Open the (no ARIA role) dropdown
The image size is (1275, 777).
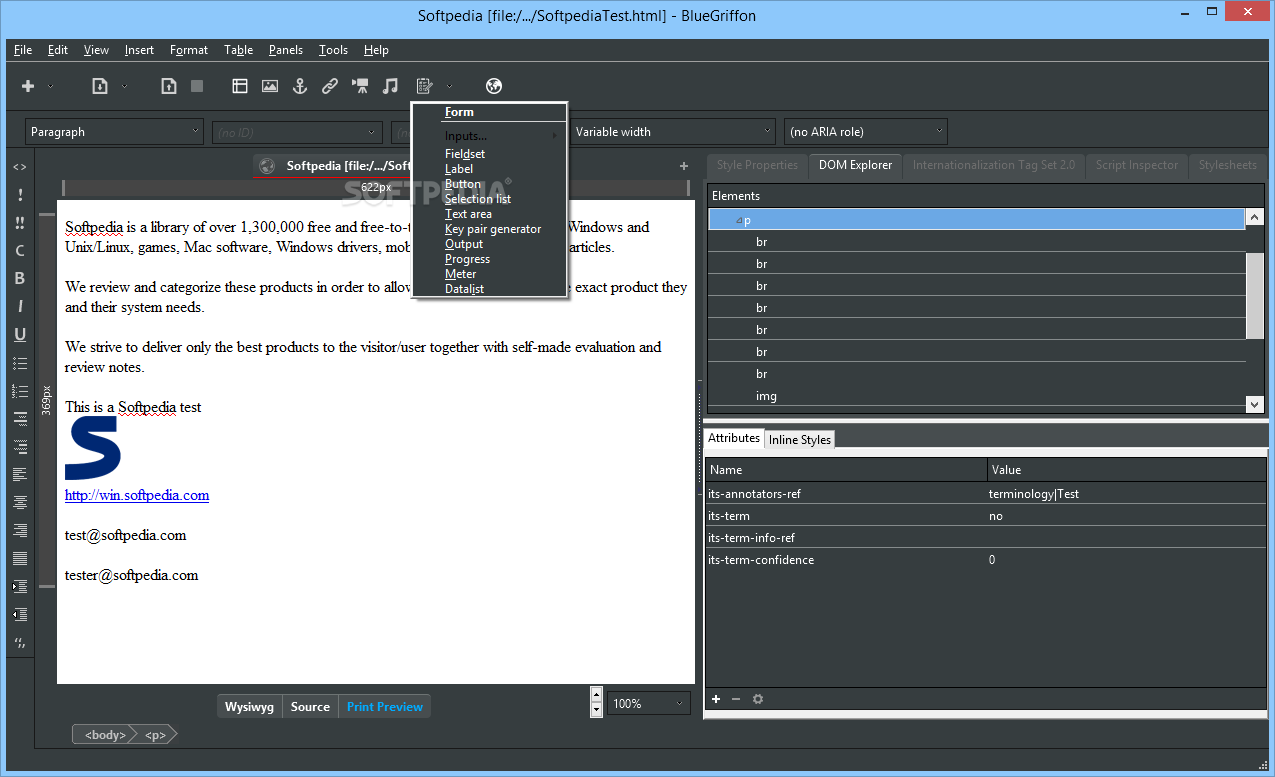(866, 132)
